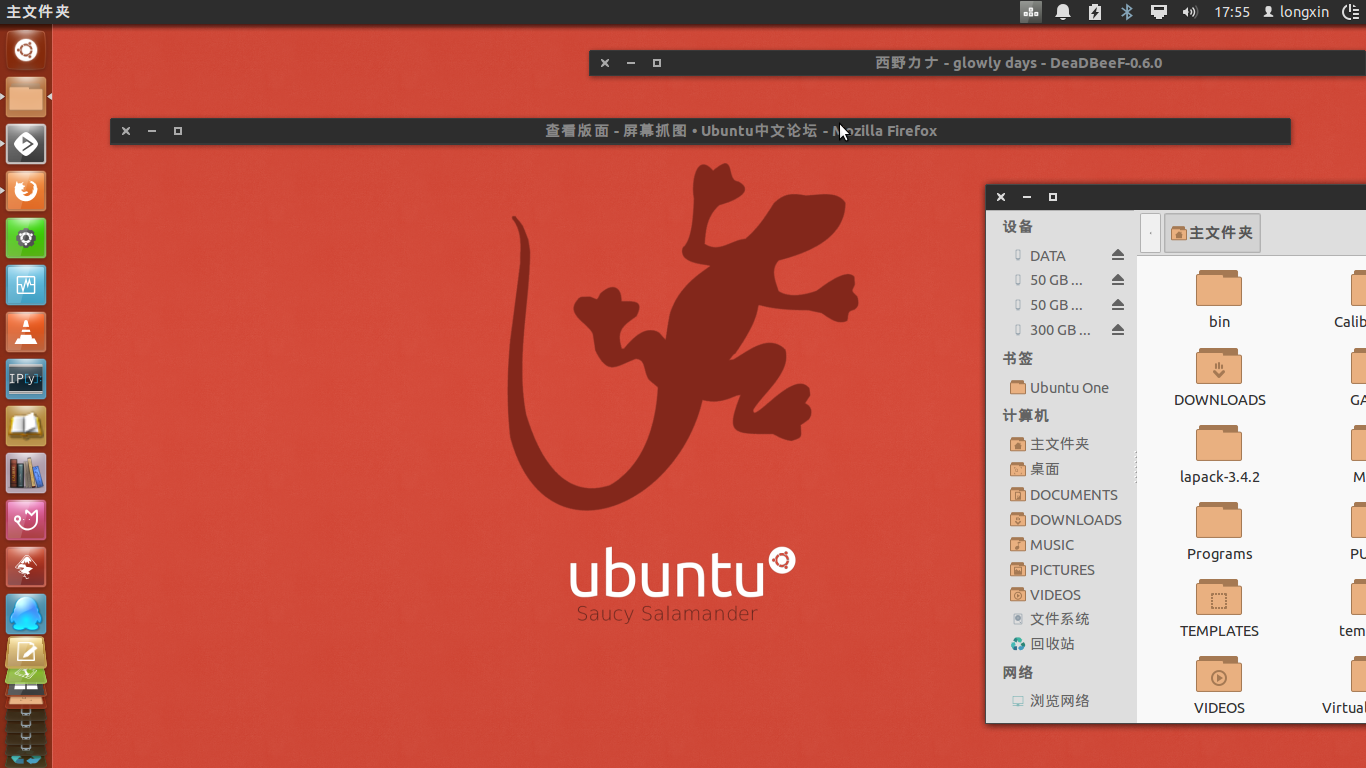This screenshot has height=768, width=1366.
Task: Eject the DATA drive in Files sidebar
Action: (x=1118, y=255)
